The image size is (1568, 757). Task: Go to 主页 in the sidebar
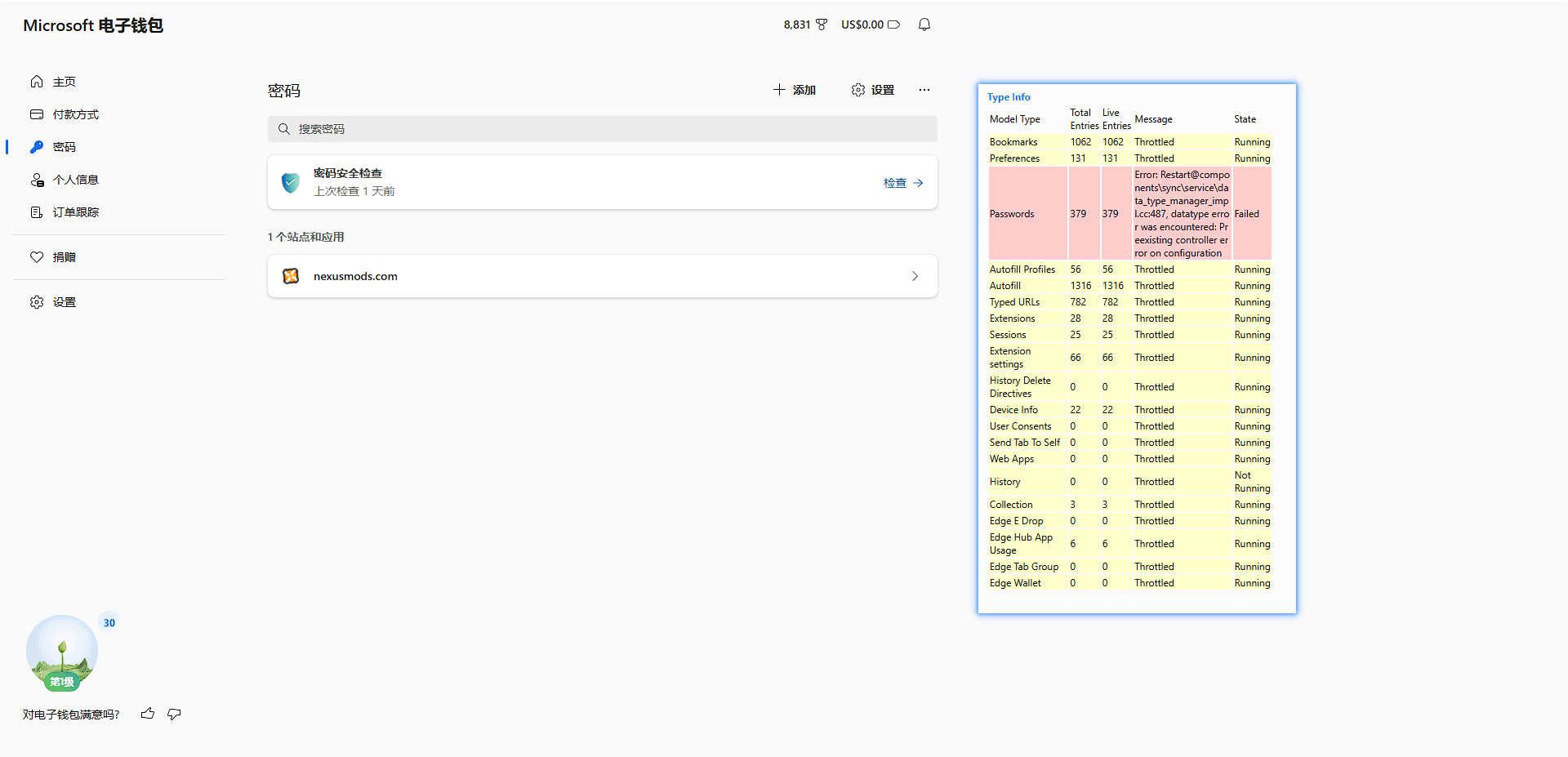(x=65, y=82)
